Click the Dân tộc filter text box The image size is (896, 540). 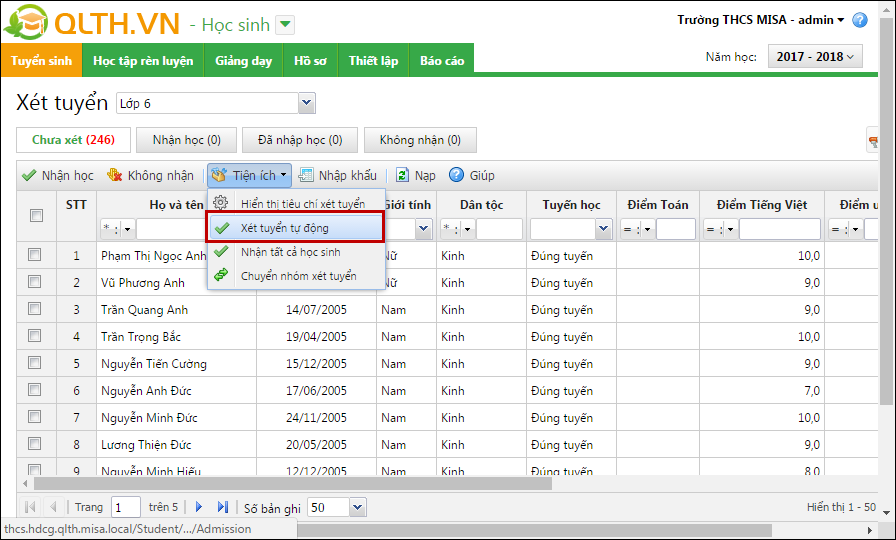point(499,229)
